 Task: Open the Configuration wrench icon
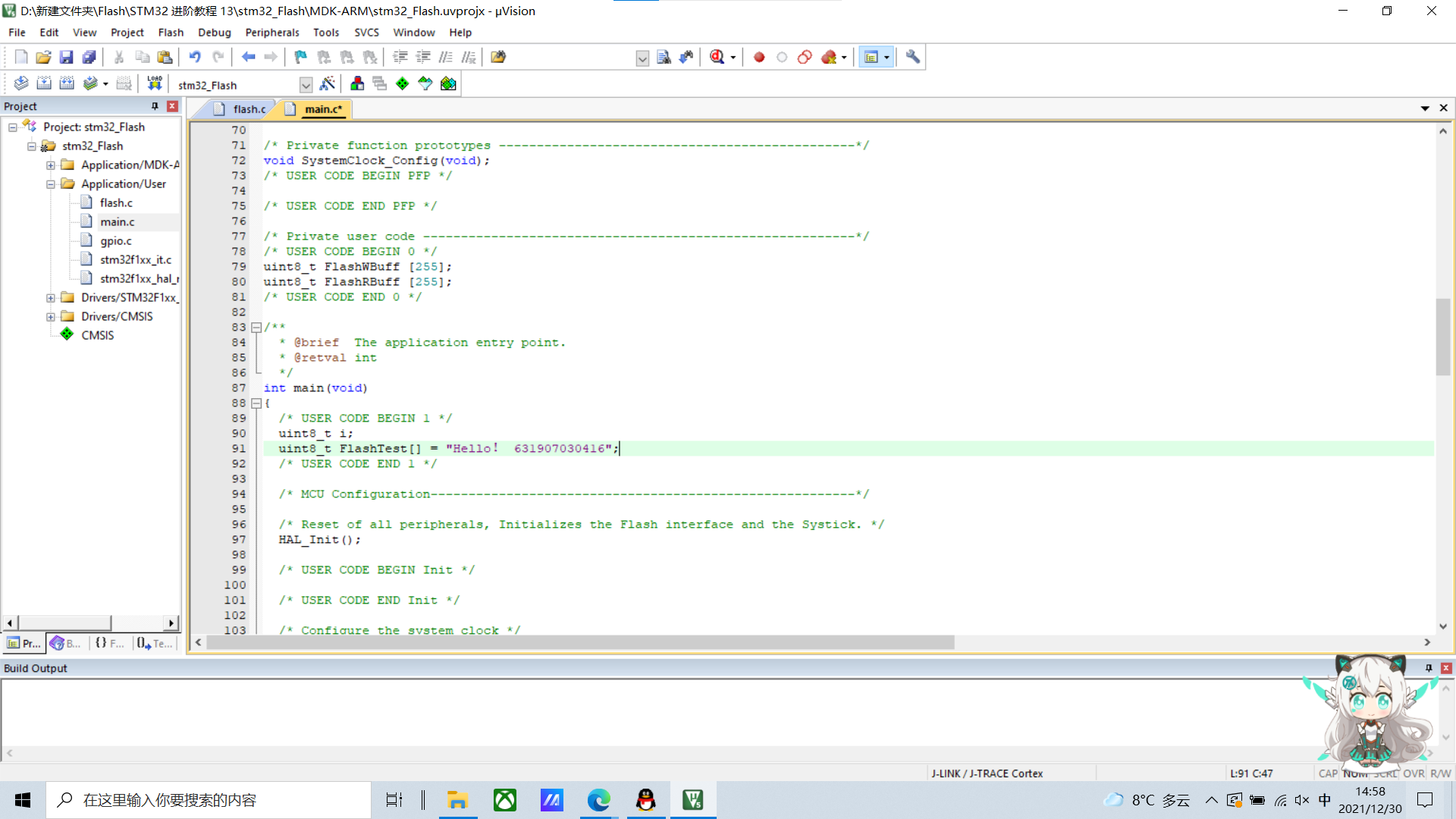(x=913, y=57)
